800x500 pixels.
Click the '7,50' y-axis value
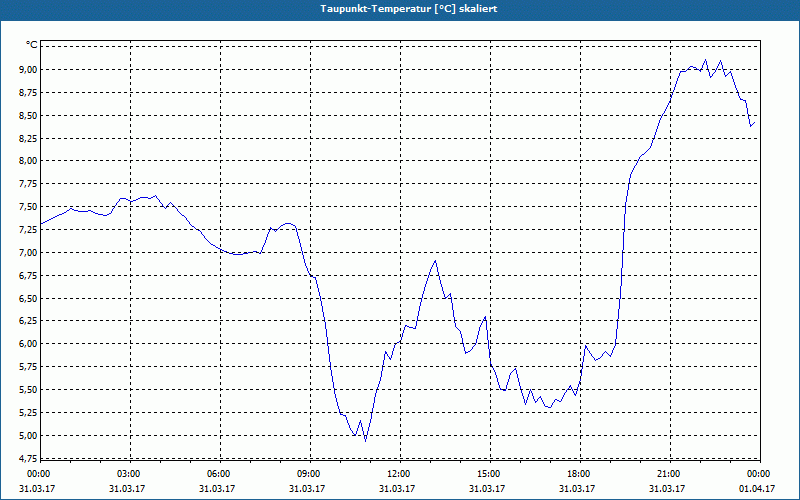(28, 207)
